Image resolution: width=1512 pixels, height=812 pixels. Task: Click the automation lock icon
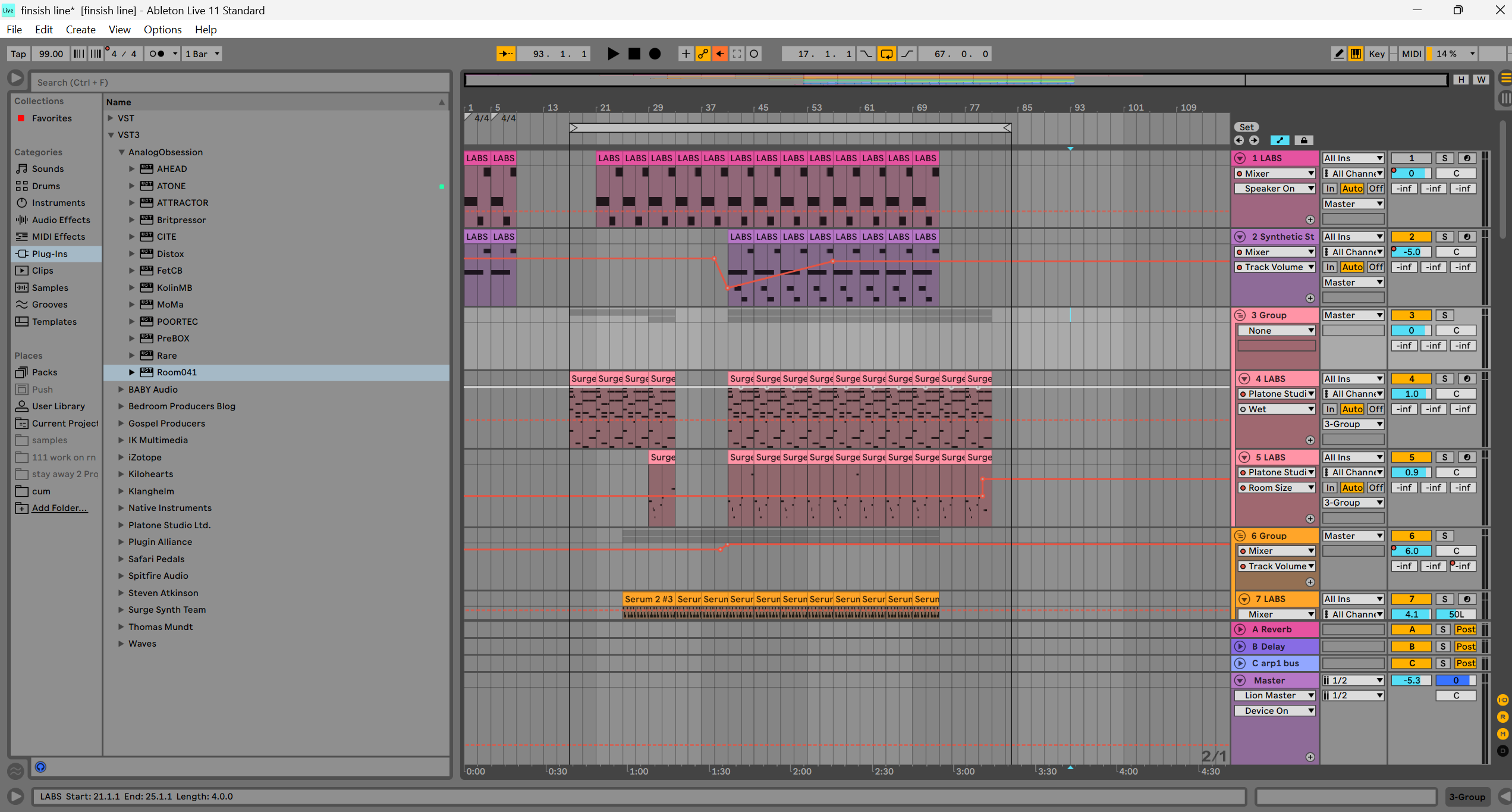click(1303, 140)
